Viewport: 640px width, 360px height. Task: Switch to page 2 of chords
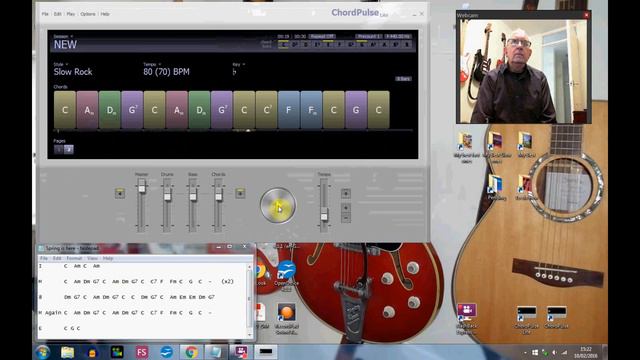tap(69, 149)
